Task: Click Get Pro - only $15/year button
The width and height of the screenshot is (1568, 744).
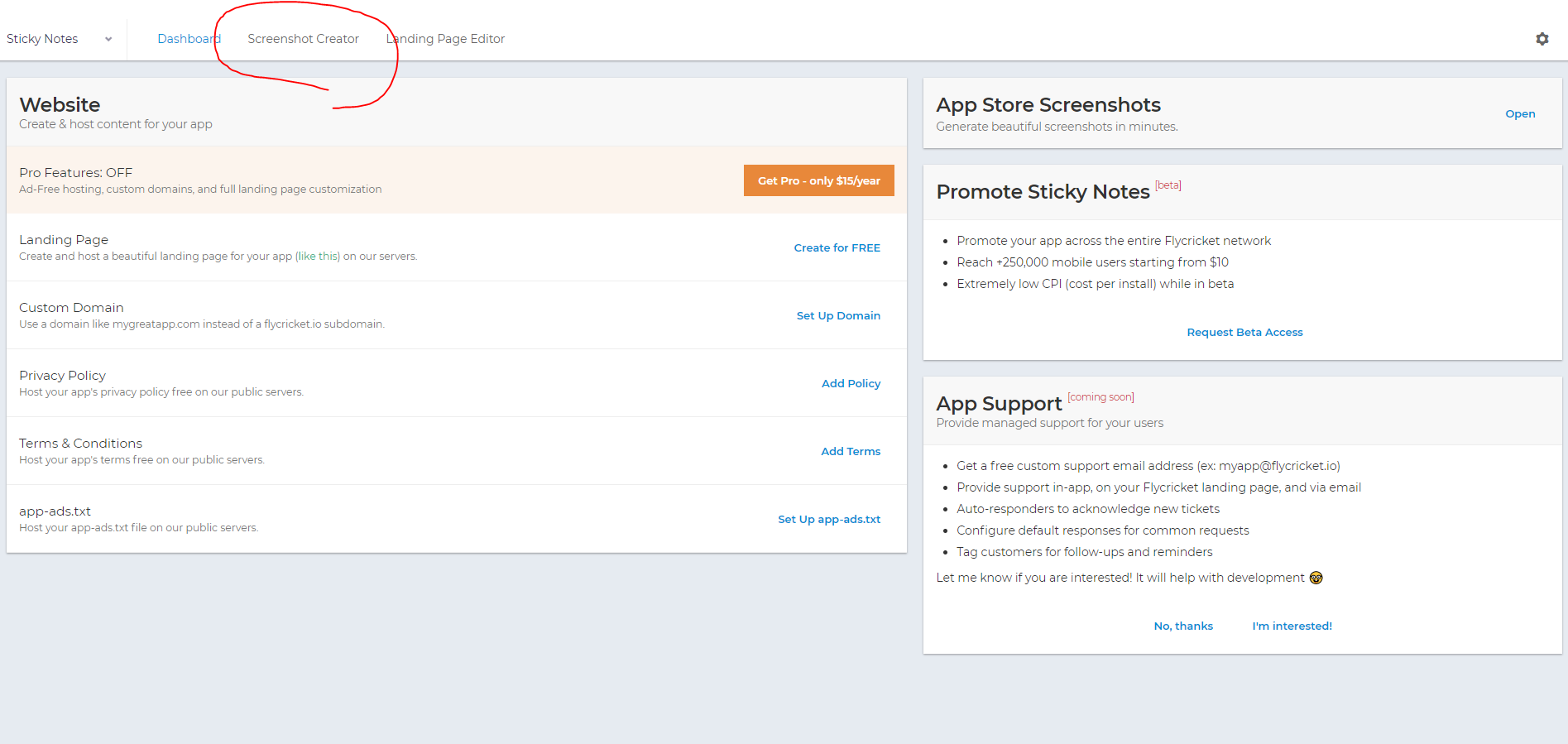Action: click(x=818, y=180)
